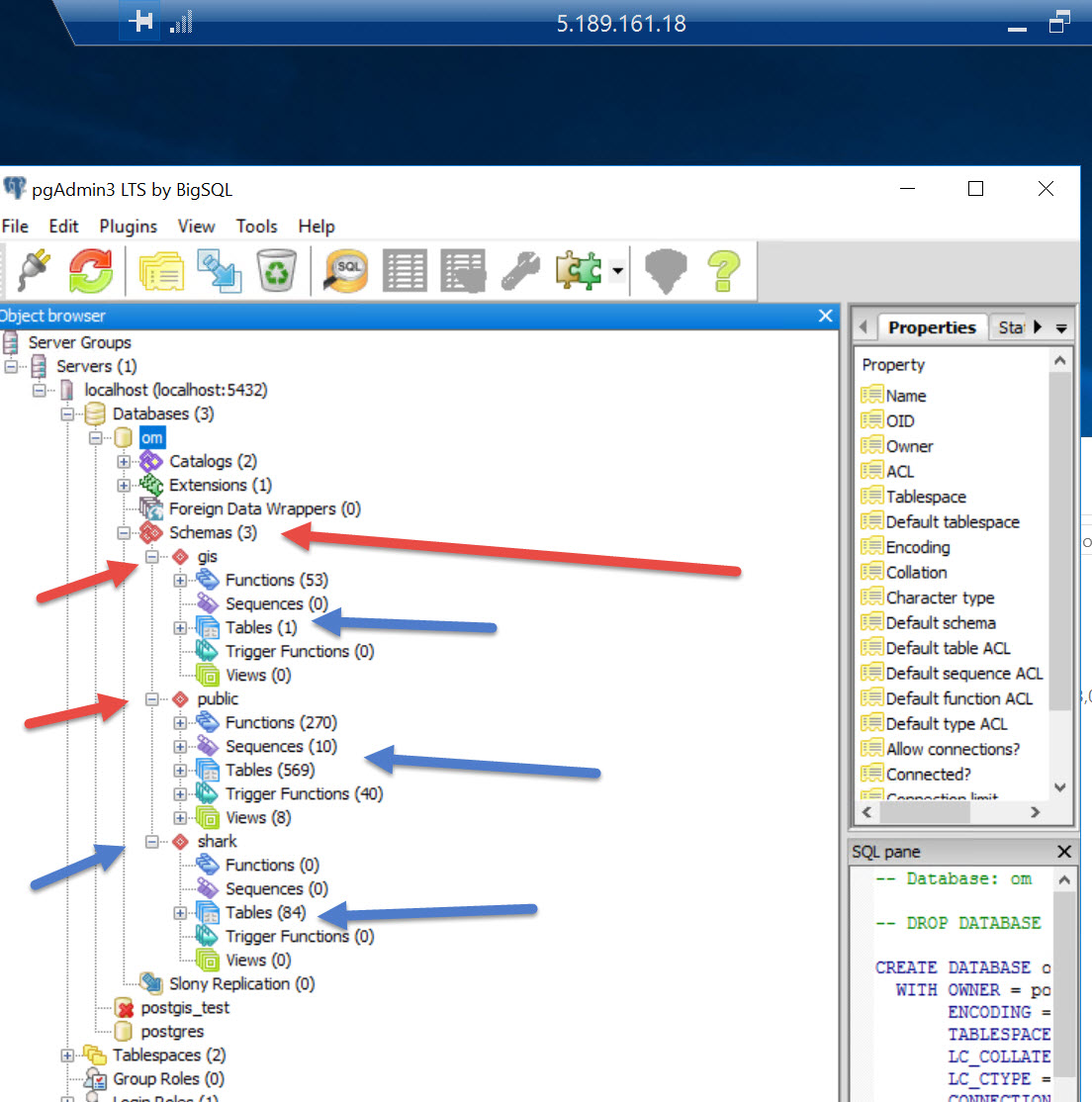This screenshot has width=1092, height=1102.
Task: Click the yellow question mark Help icon
Action: coord(724,269)
